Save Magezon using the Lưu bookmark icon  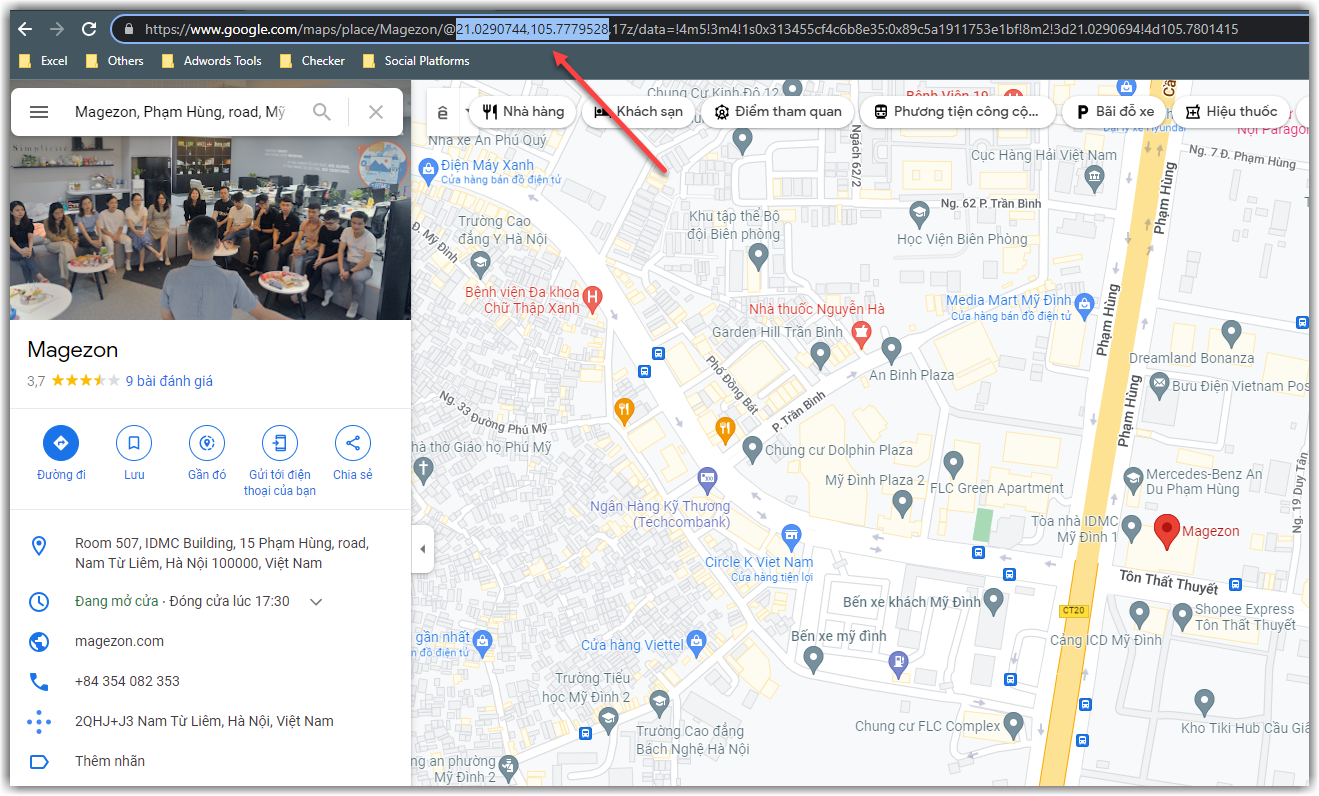click(x=134, y=443)
